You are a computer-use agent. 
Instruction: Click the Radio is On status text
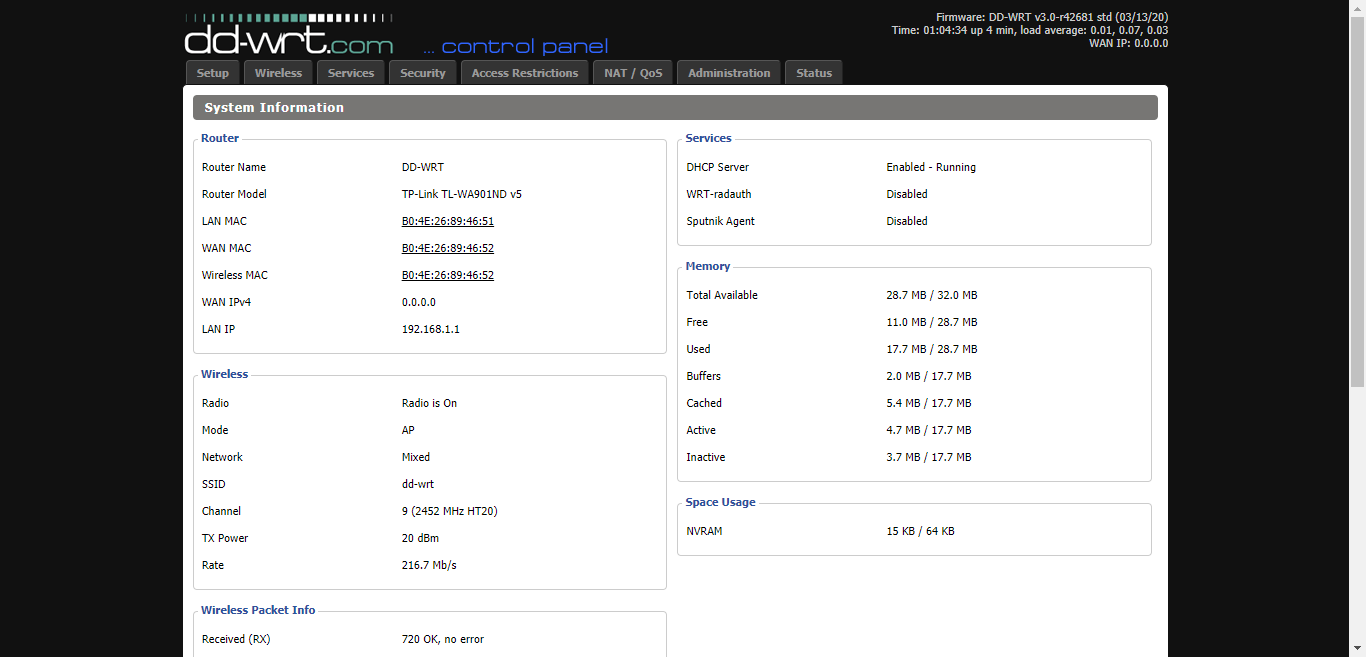click(430, 403)
